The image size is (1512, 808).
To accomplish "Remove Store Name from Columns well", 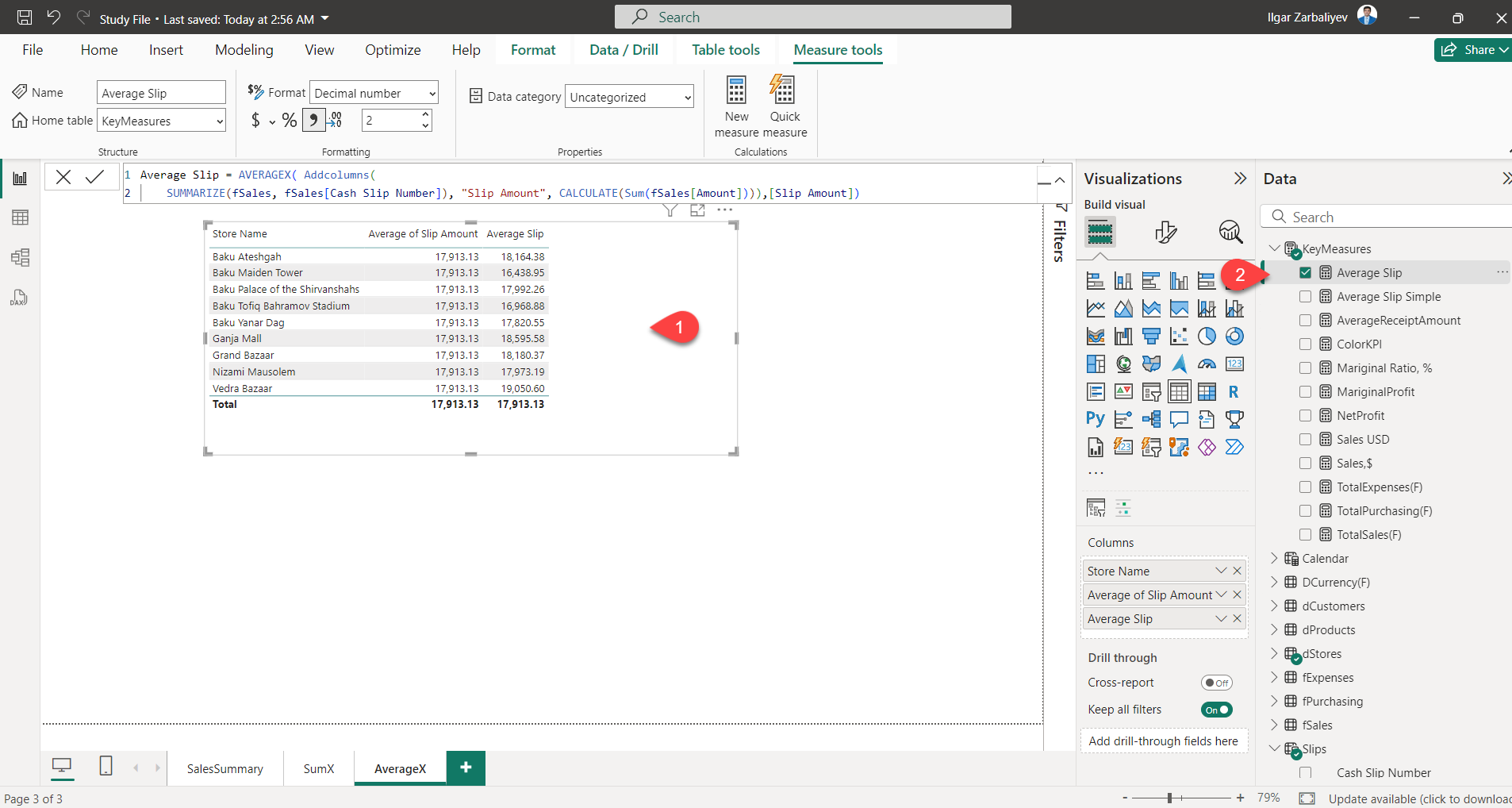I will 1236,570.
